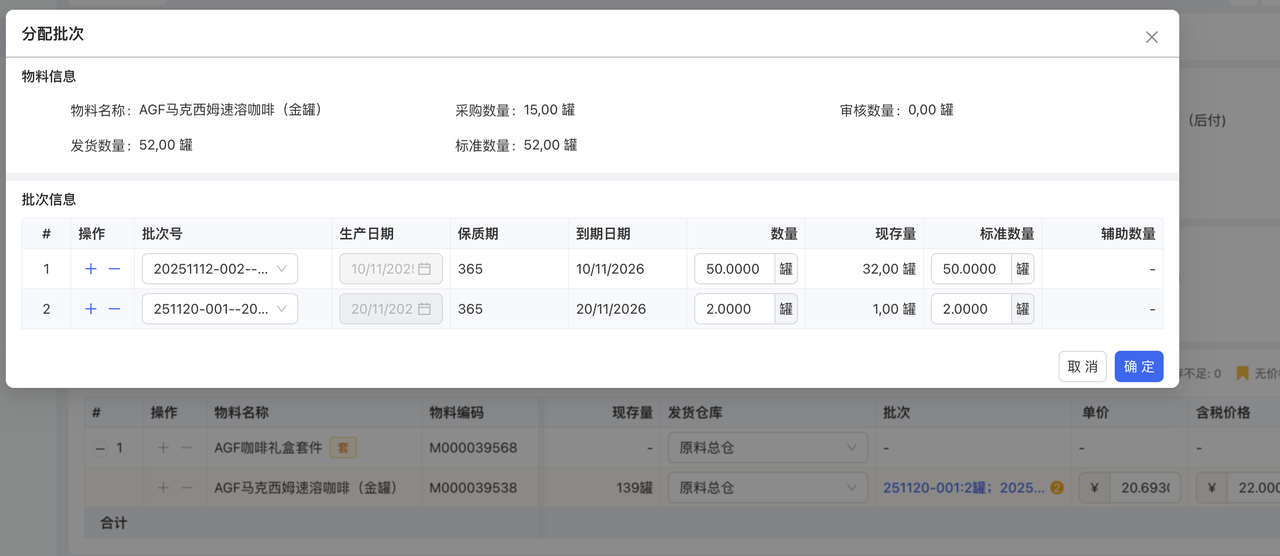This screenshot has width=1280, height=556.
Task: Edit the 数量 field showing 50.0000
Action: point(735,269)
